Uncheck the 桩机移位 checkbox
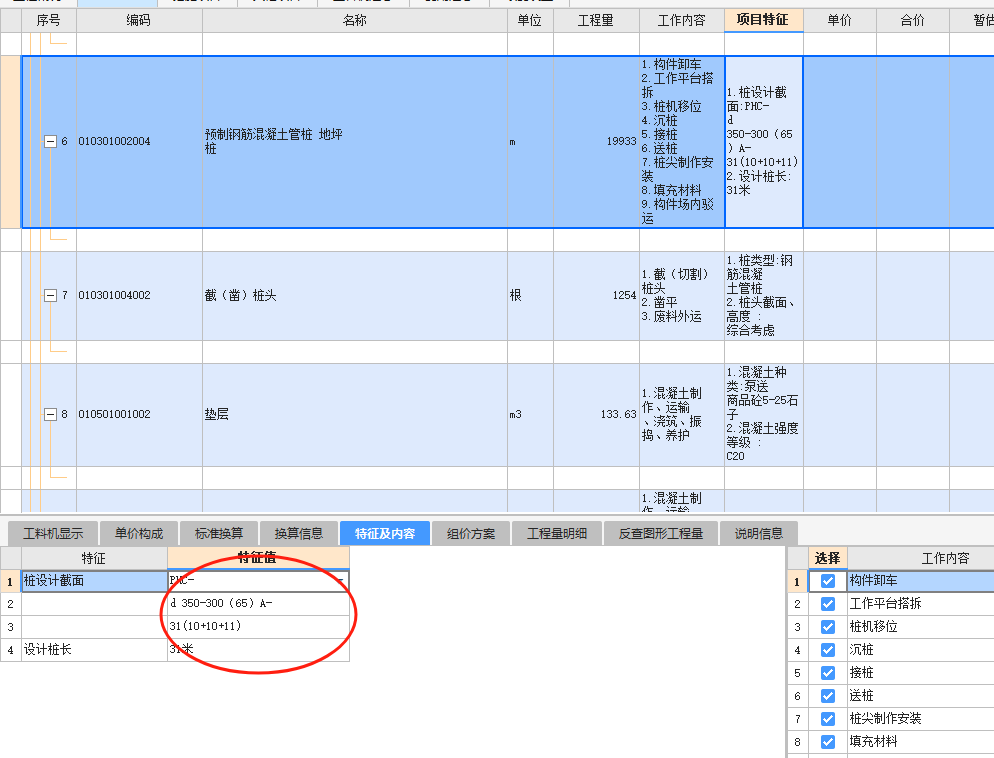 [827, 627]
